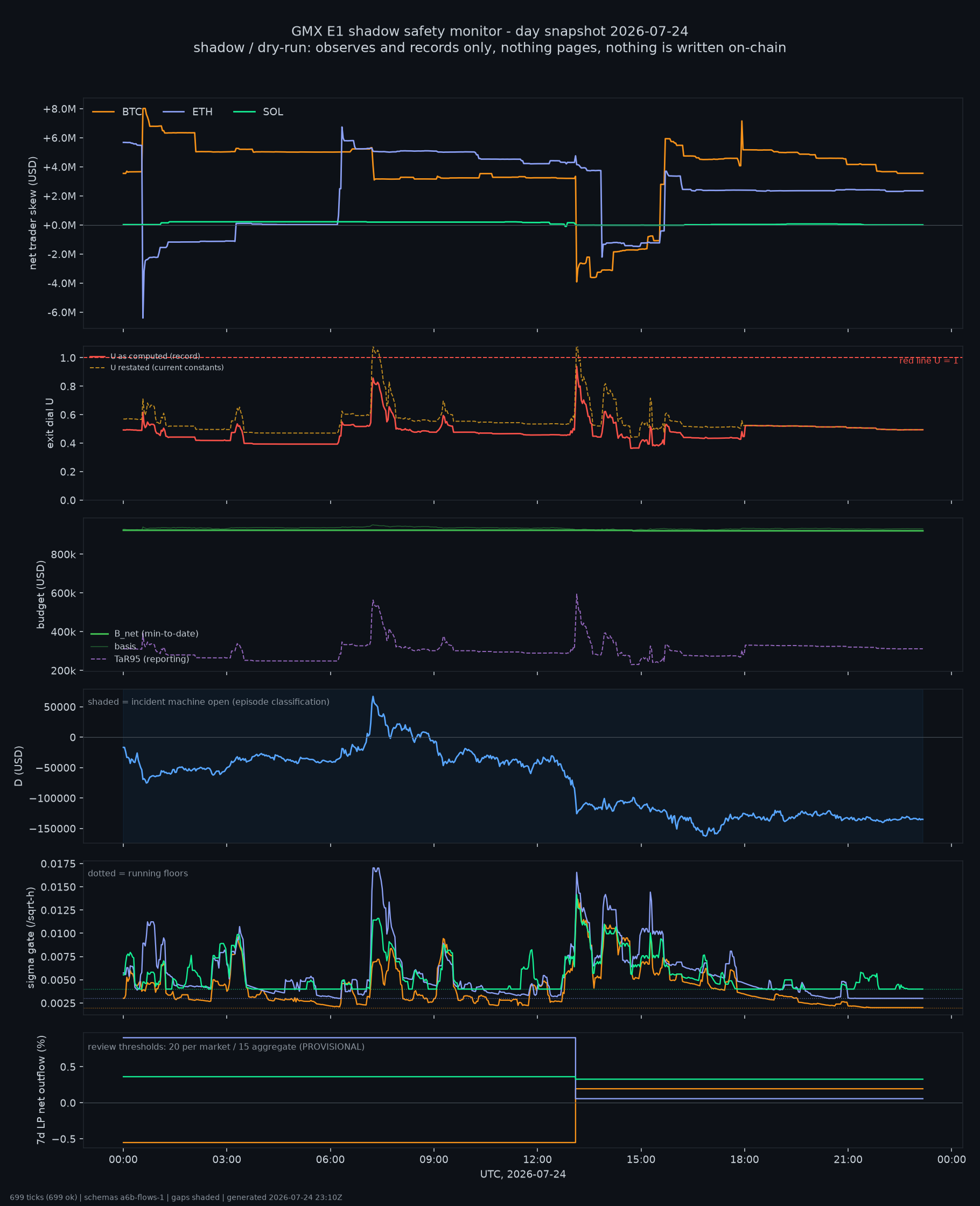Click the '7d LP net outflow (%)' axis label
980x1206 pixels.
pos(40,1090)
